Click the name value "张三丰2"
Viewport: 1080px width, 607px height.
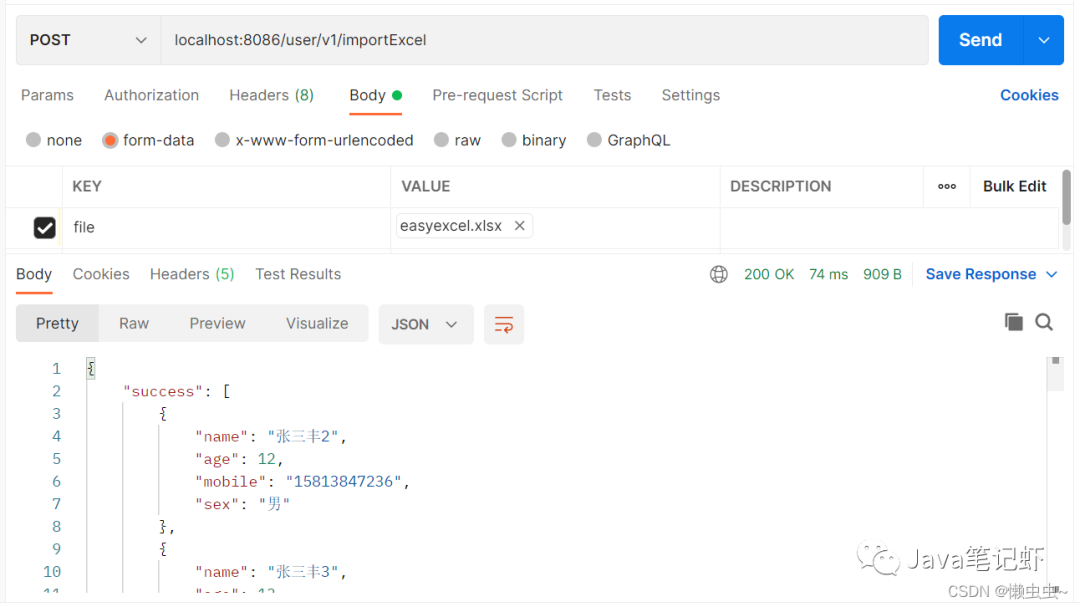tap(303, 437)
